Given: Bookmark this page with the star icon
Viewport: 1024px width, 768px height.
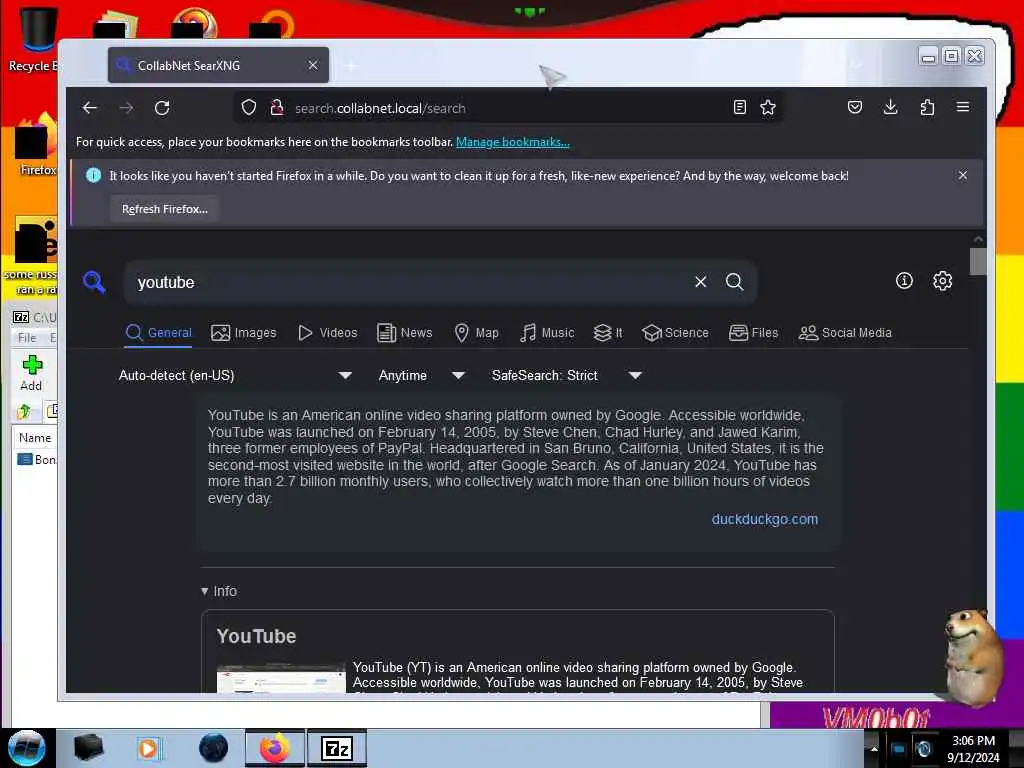Looking at the screenshot, I should tap(768, 108).
